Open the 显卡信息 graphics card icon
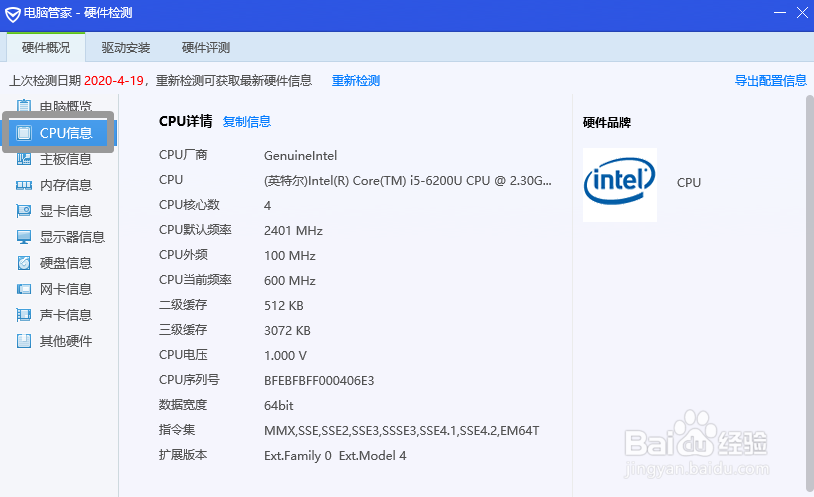This screenshot has width=814, height=497. coord(24,211)
